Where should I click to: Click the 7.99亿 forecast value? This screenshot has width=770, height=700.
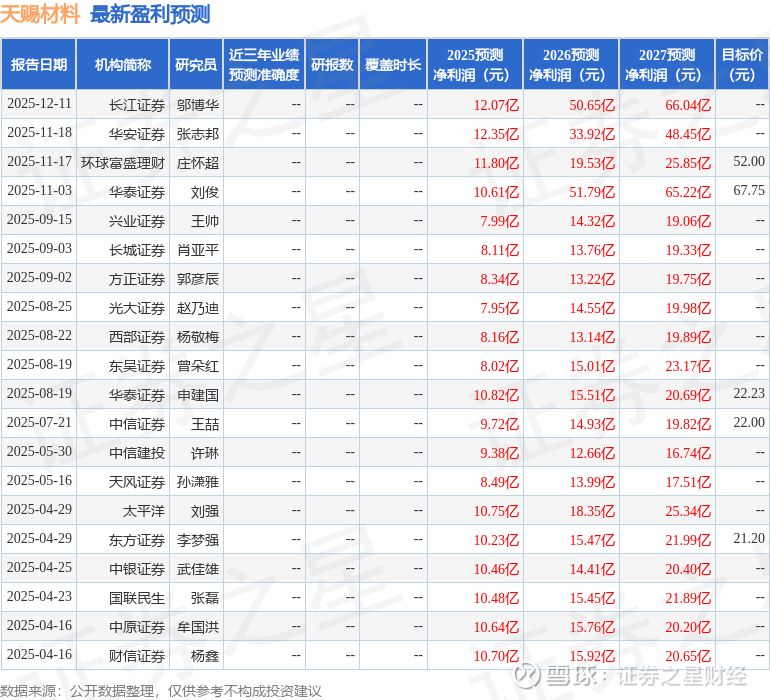click(499, 221)
